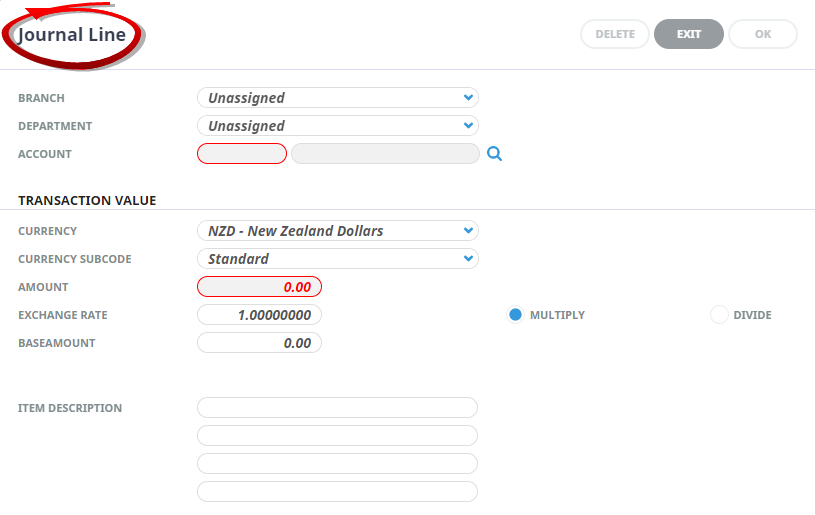Click the fourth Item Description line
The image size is (815, 515).
337,492
